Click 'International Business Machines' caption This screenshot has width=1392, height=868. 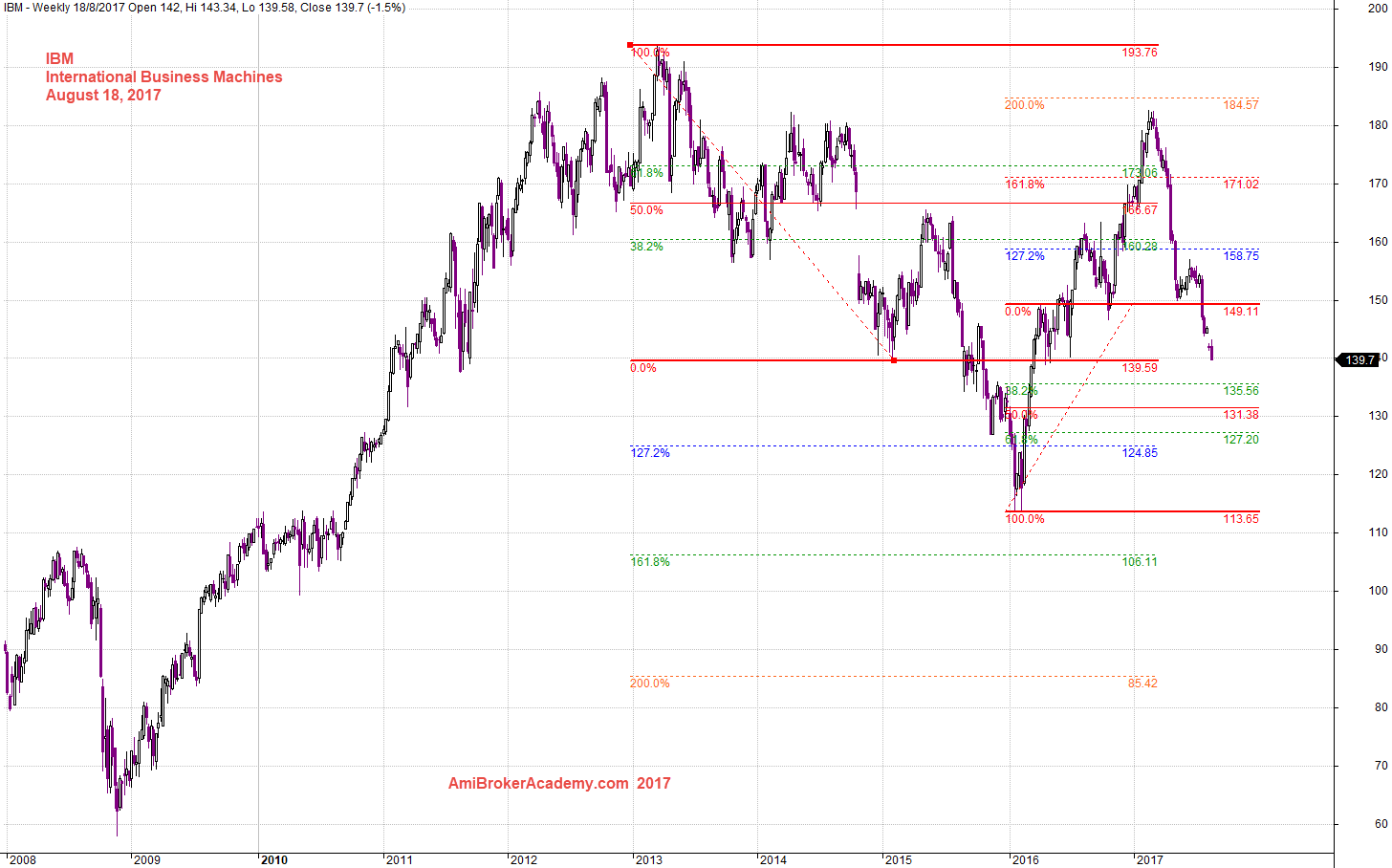164,77
